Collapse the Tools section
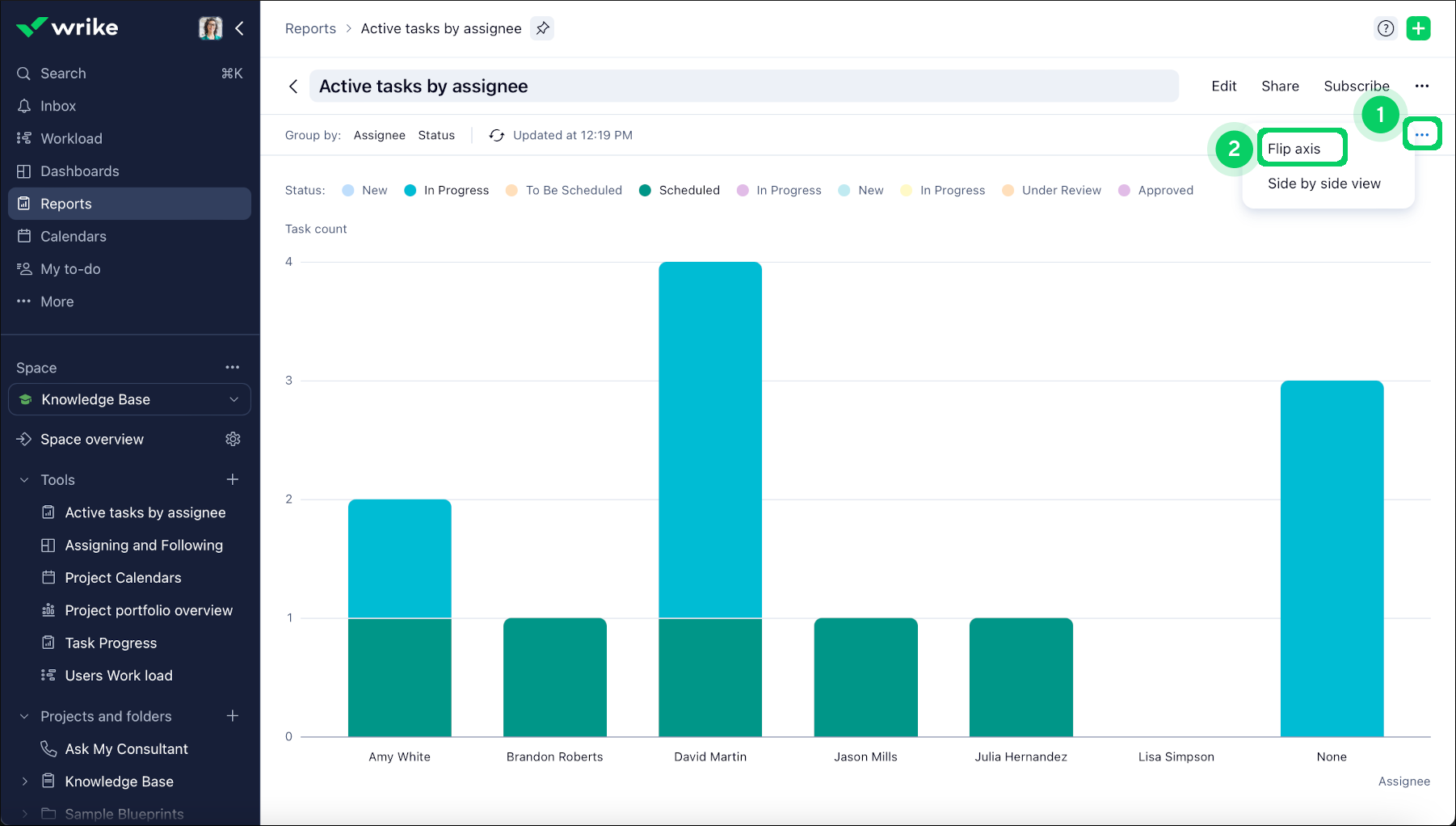1456x826 pixels. (x=23, y=479)
